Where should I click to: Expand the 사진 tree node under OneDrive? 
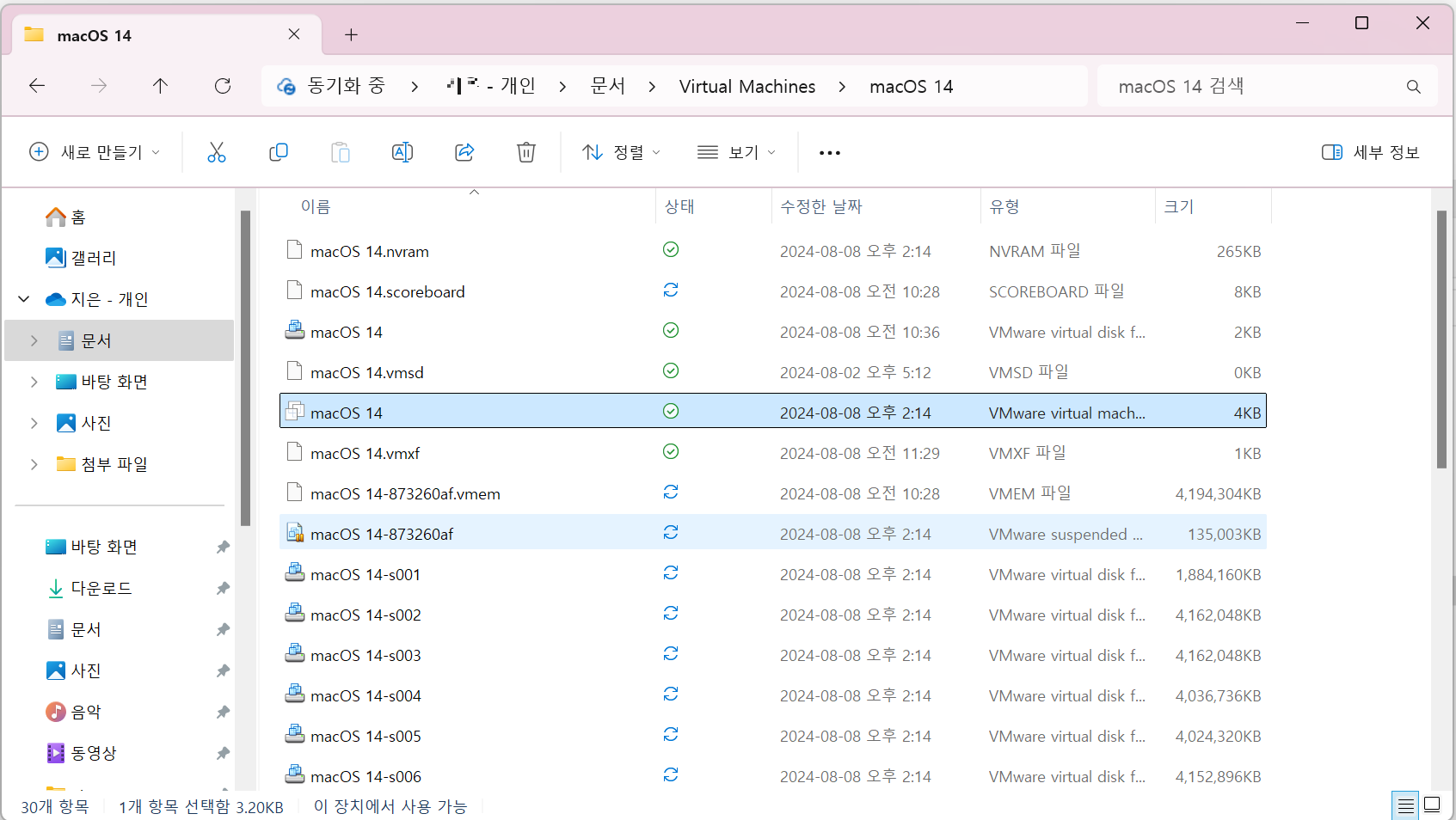click(x=34, y=423)
